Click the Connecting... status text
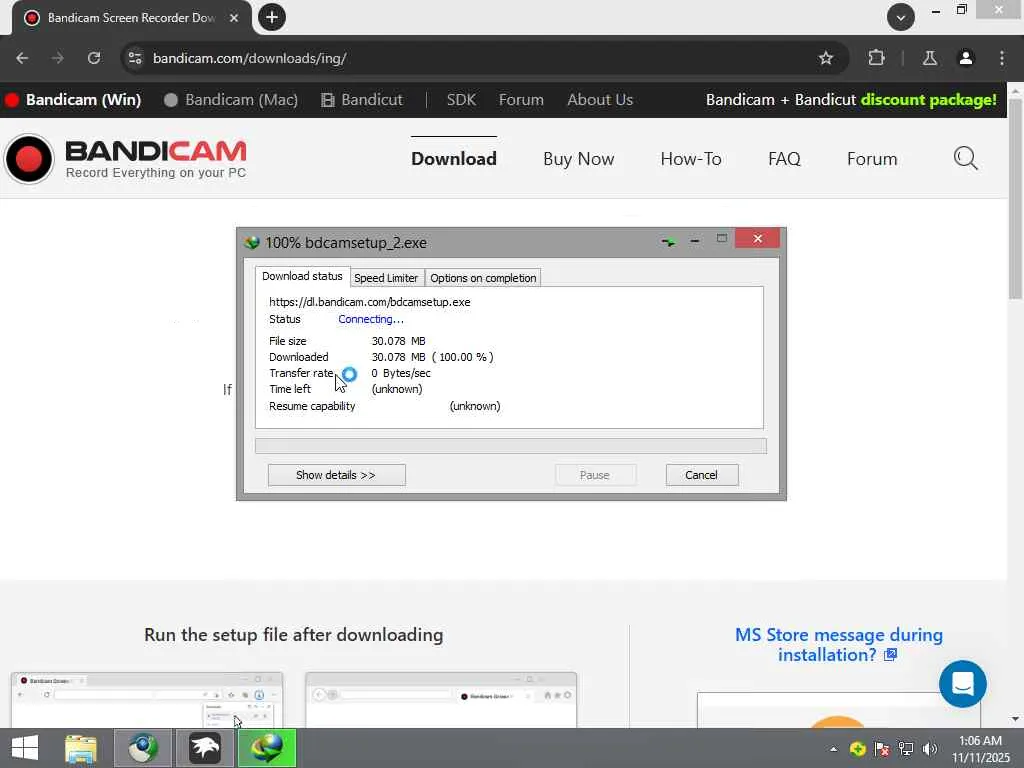The height and width of the screenshot is (768, 1024). (x=371, y=319)
